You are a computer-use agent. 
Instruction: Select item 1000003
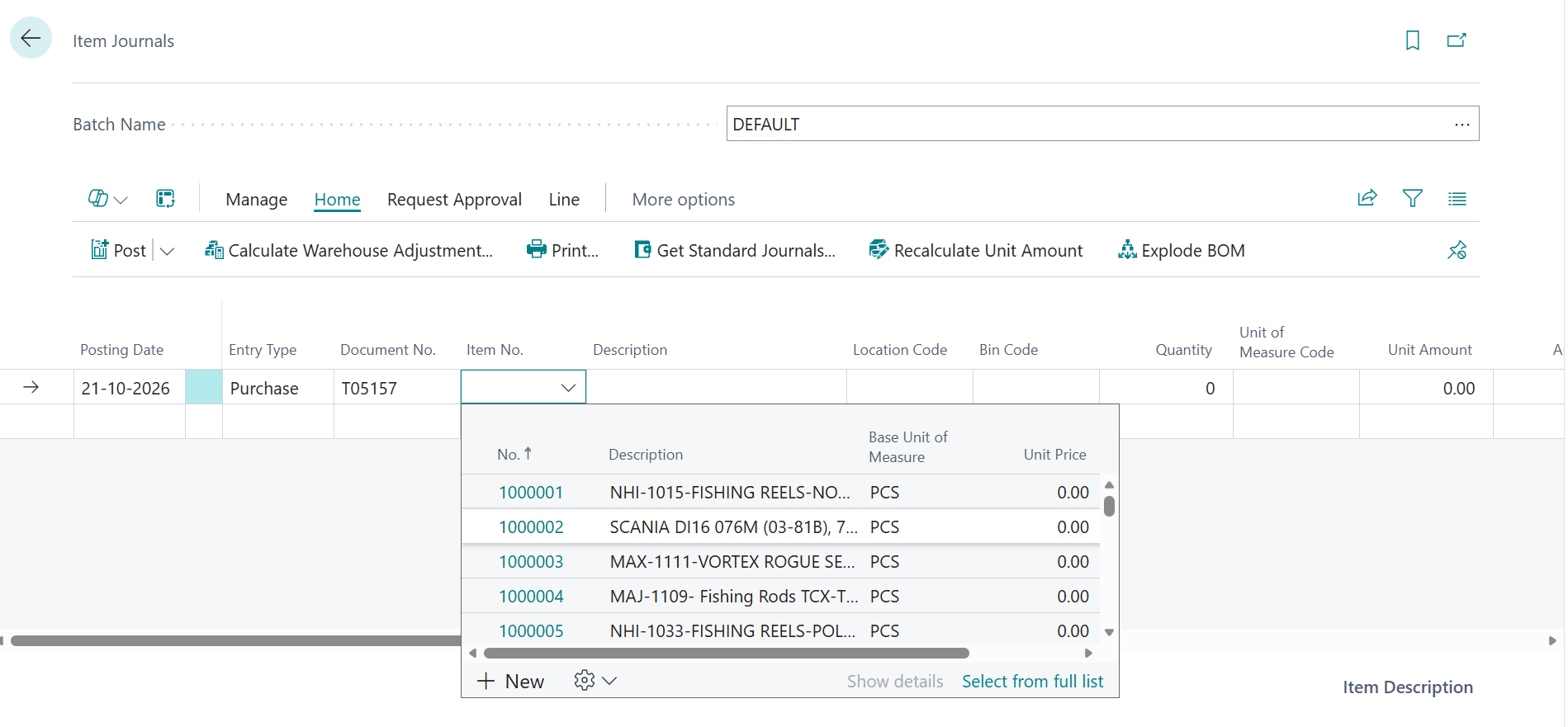click(531, 562)
